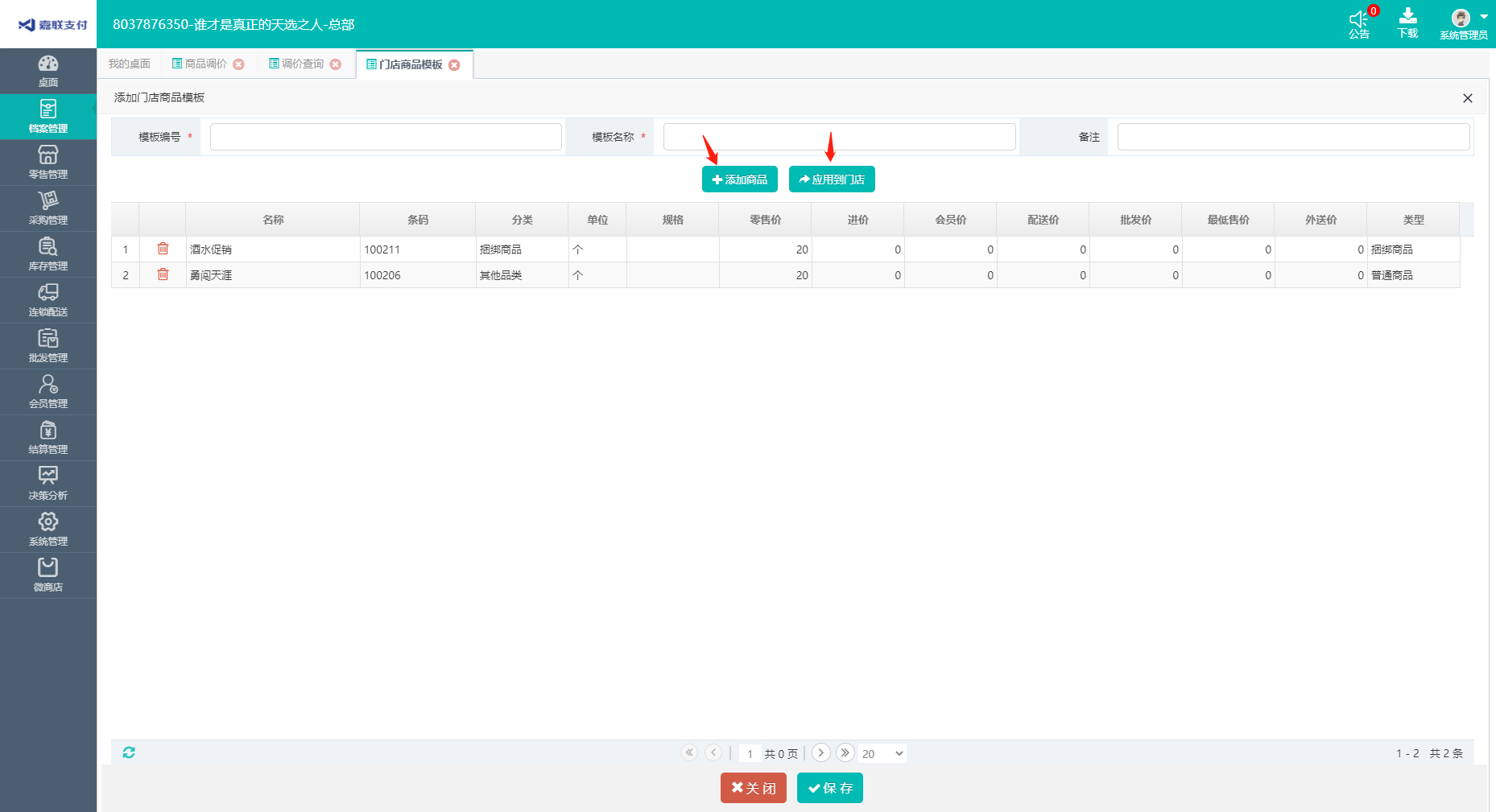
Task: Focus the 模板名称 input field
Action: click(x=839, y=137)
